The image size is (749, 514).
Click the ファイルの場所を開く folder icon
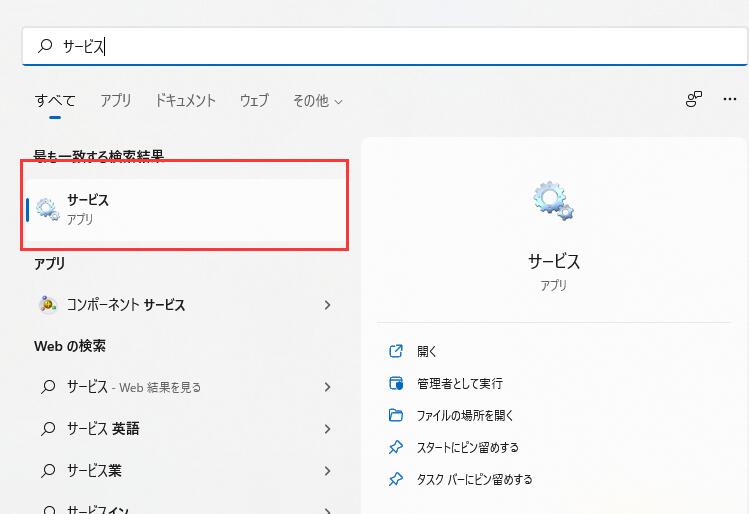coord(396,415)
